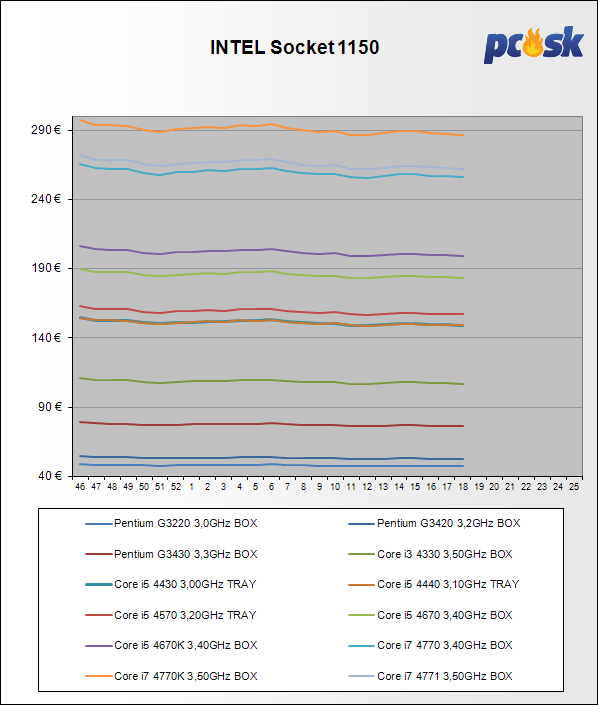Select the Core i7 4771 3,50GHz BOX legend item

pos(430,676)
